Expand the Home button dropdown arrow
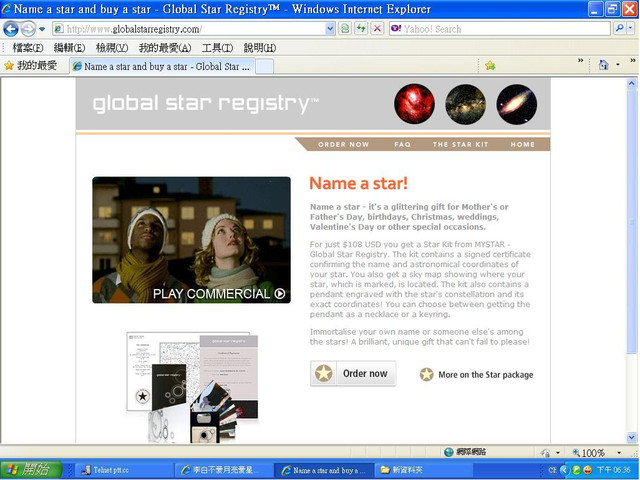The width and height of the screenshot is (640, 480). [x=618, y=65]
